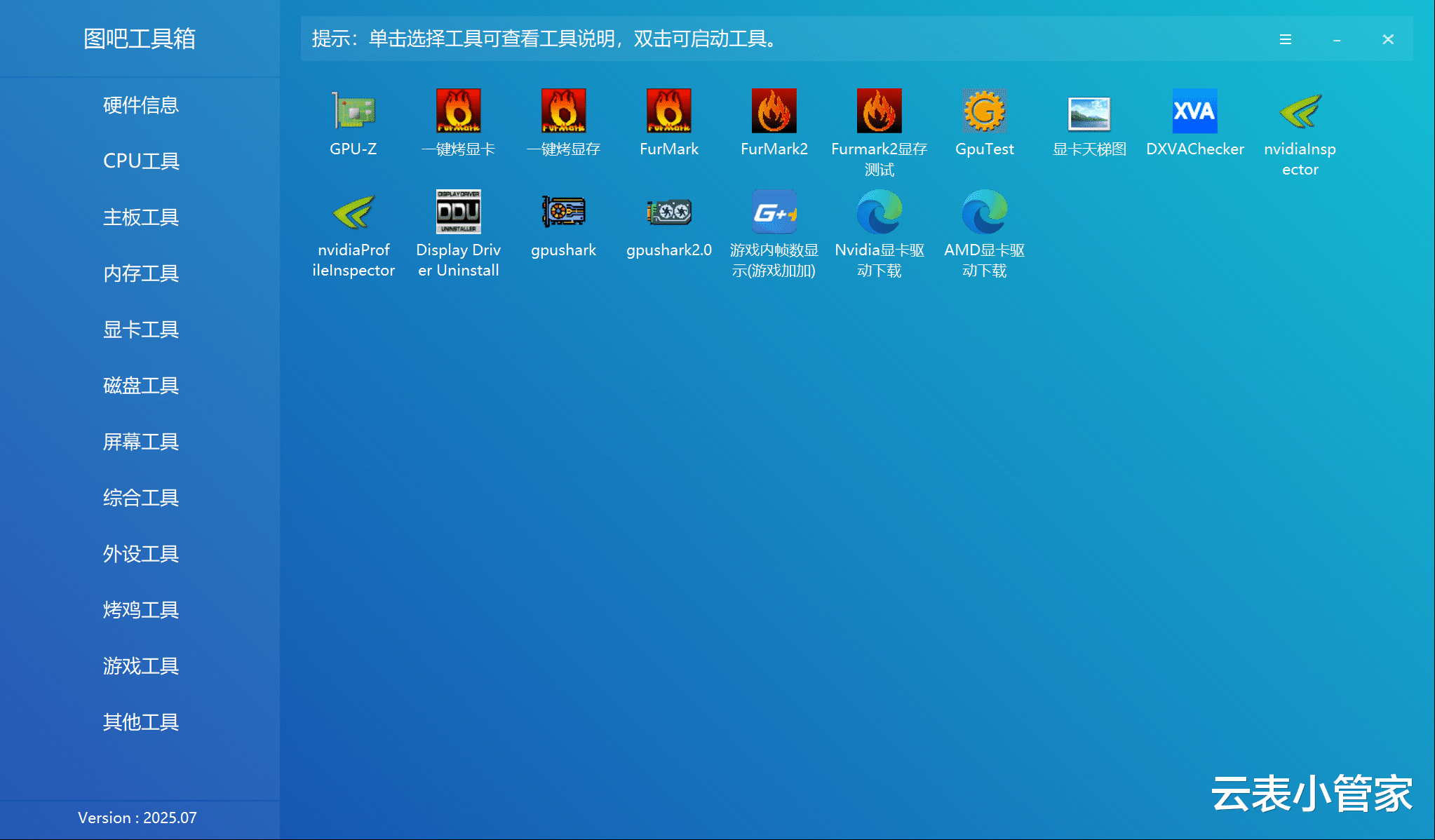Open the 磁盘工具 category
The height and width of the screenshot is (840, 1435).
pyautogui.click(x=140, y=386)
